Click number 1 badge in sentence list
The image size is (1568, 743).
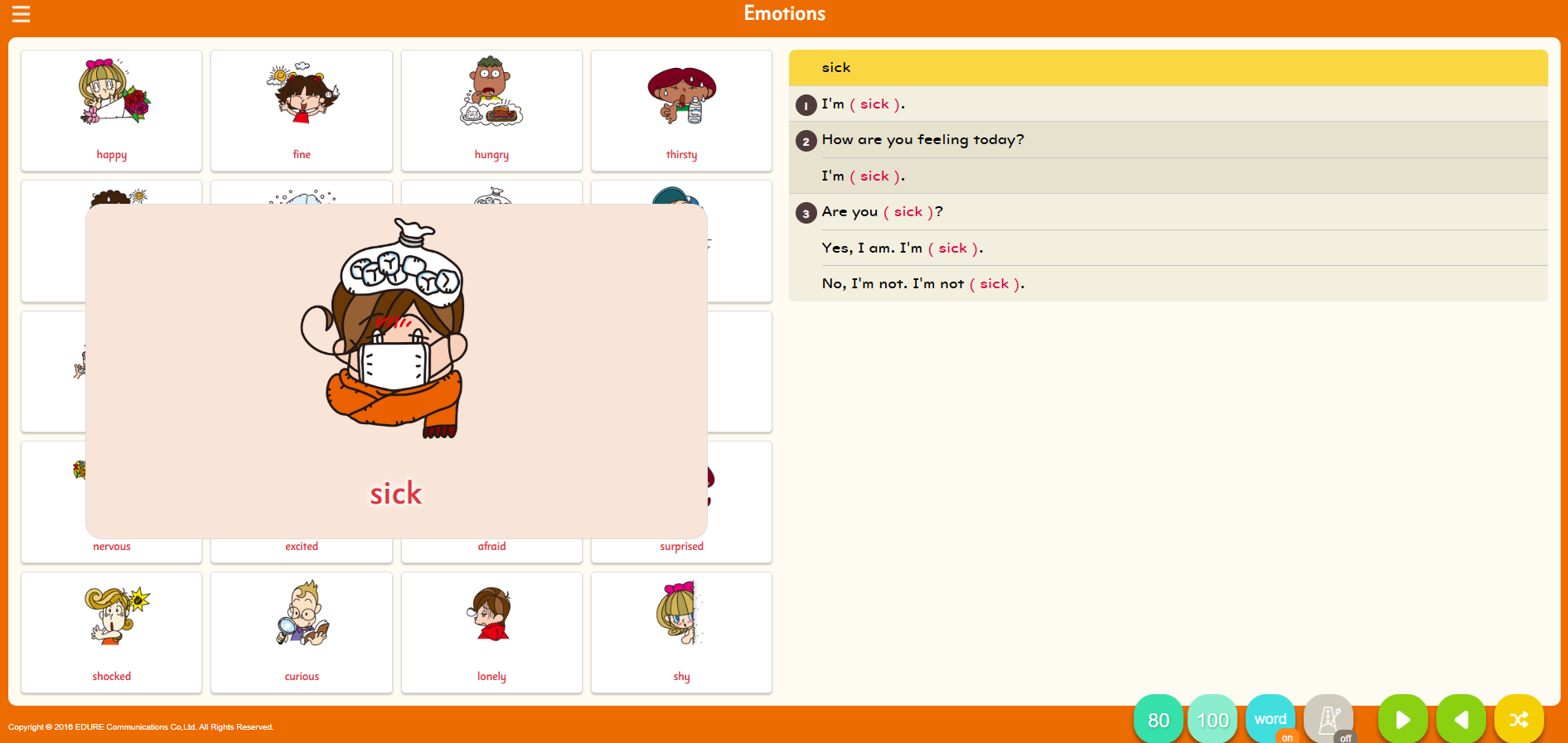point(806,105)
